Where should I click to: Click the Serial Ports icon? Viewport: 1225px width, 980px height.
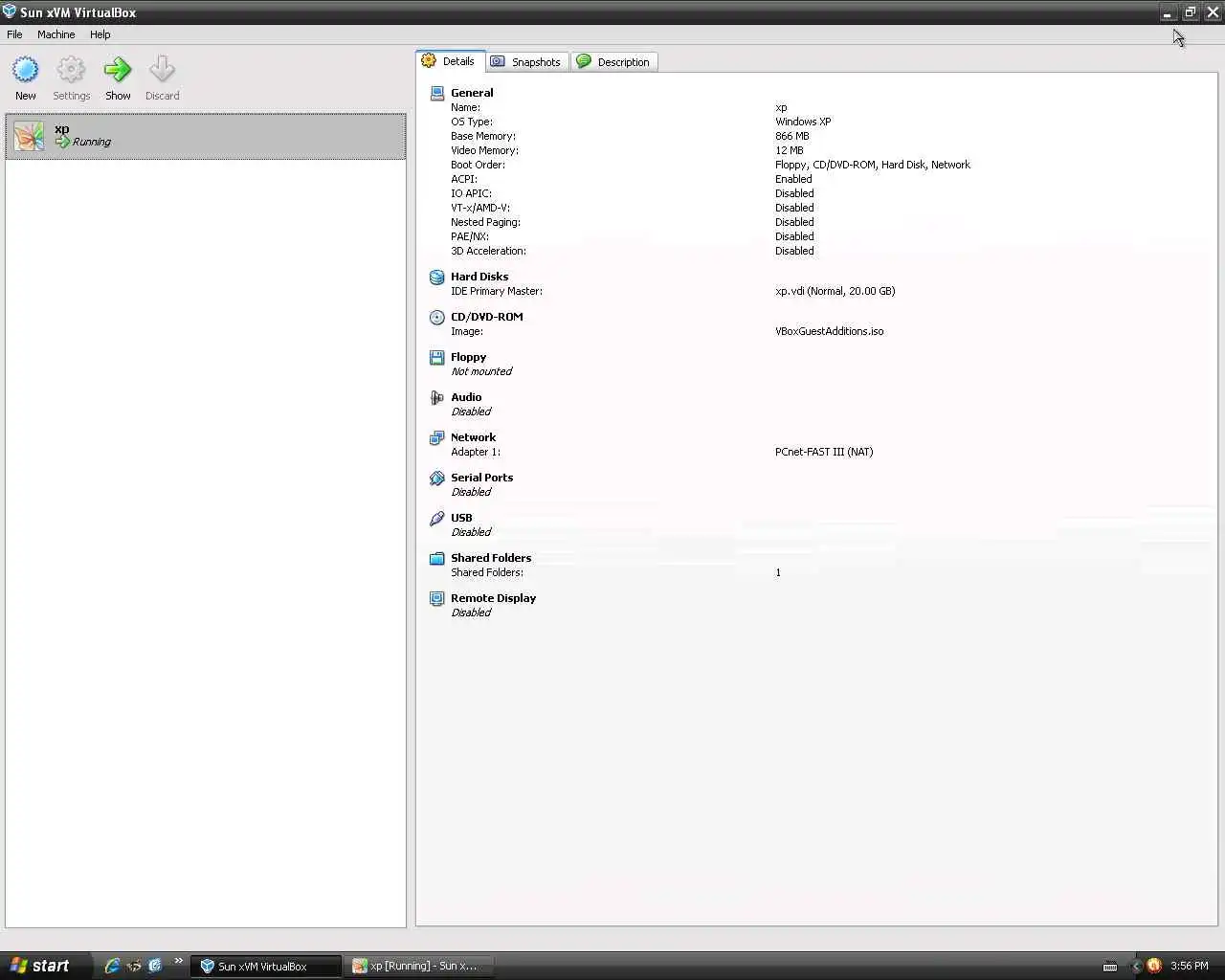coord(437,478)
